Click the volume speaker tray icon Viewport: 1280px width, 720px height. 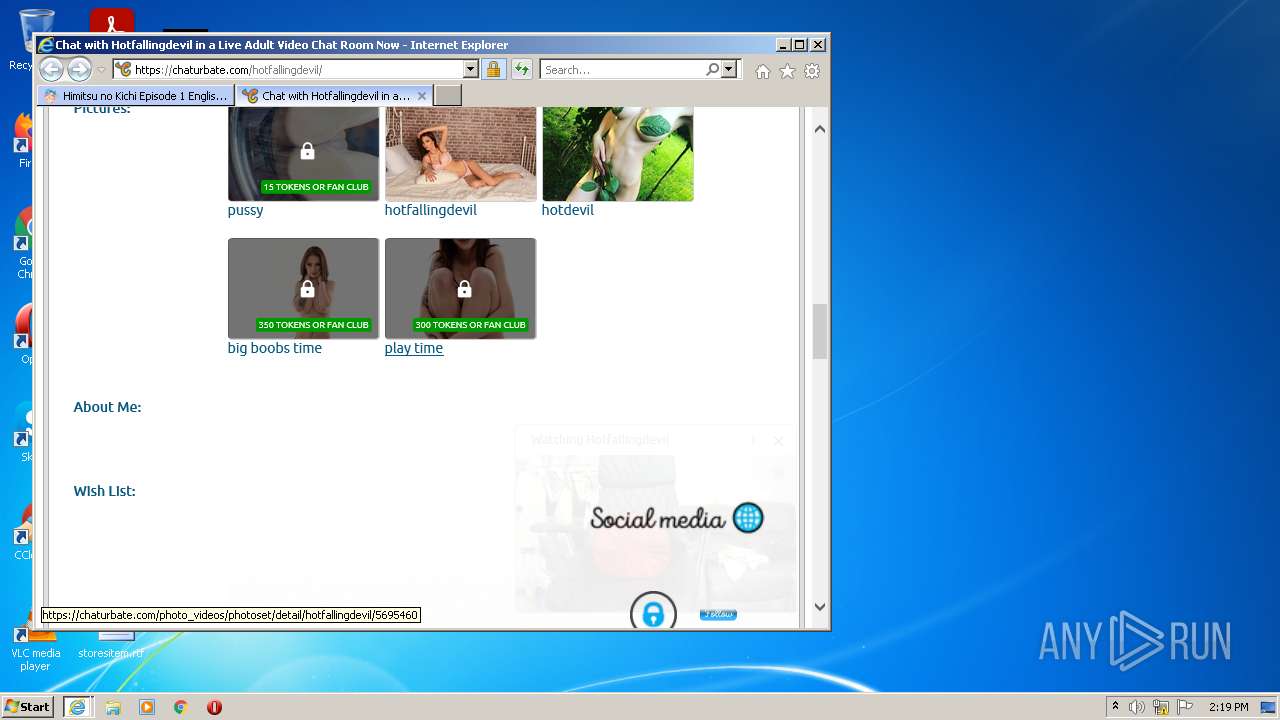(1137, 707)
